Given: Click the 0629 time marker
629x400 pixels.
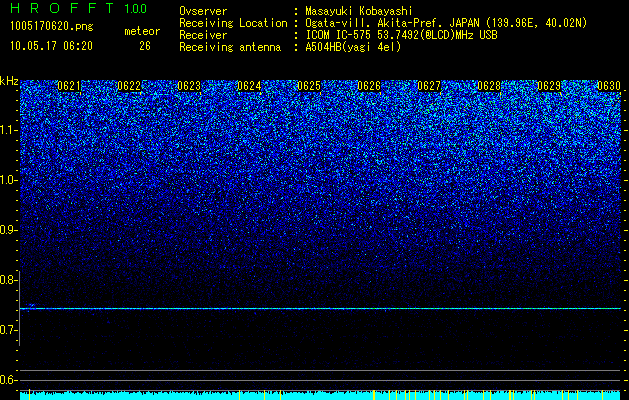Looking at the screenshot, I should click(549, 86).
